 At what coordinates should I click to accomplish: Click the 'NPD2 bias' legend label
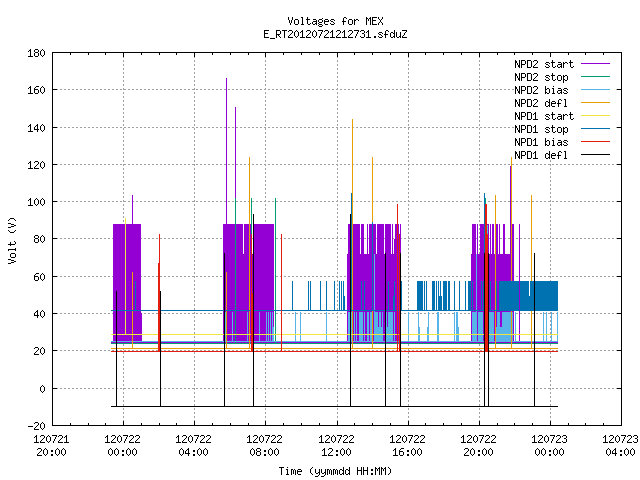tap(541, 90)
